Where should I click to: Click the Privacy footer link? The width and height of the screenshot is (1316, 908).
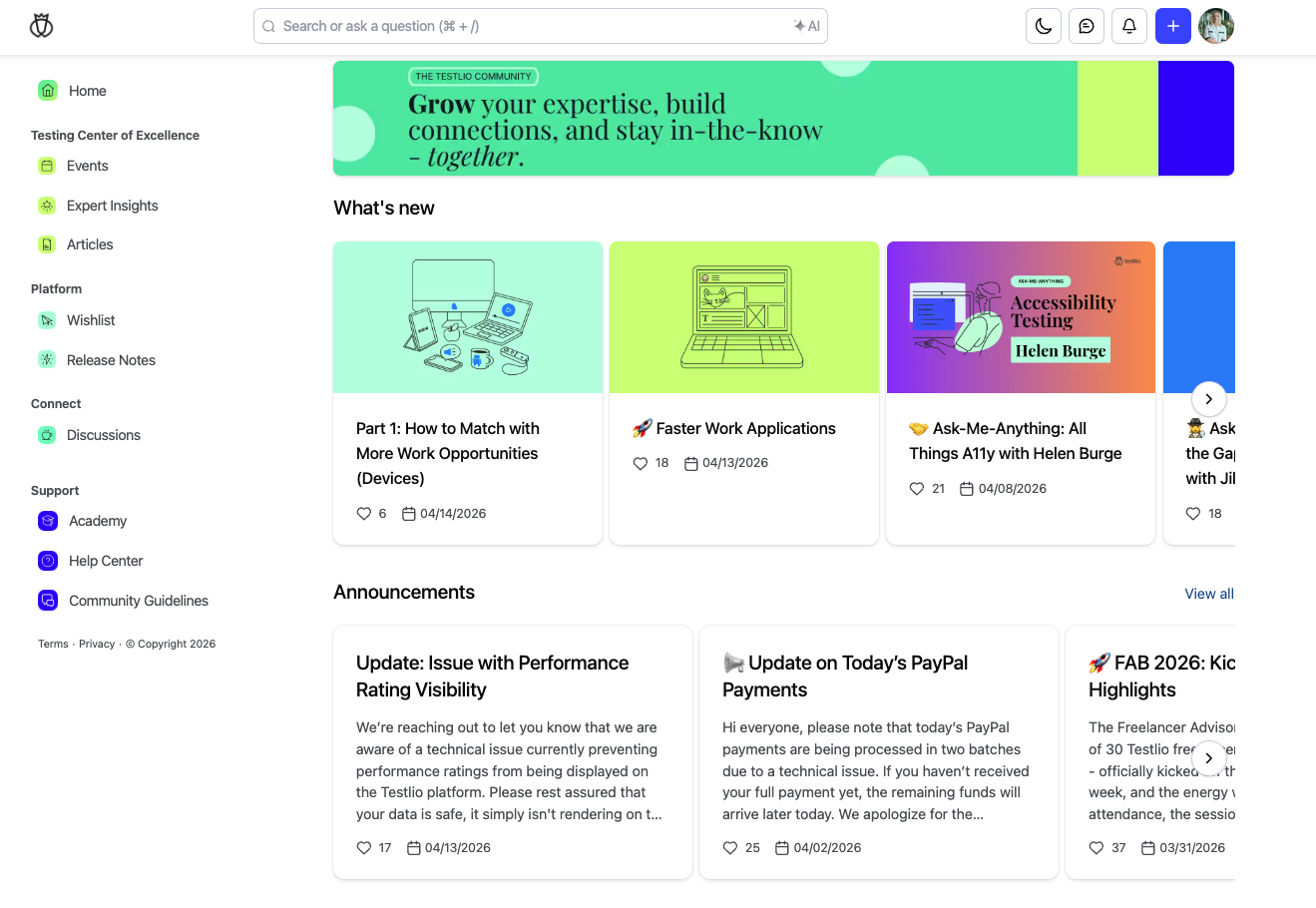pos(97,644)
